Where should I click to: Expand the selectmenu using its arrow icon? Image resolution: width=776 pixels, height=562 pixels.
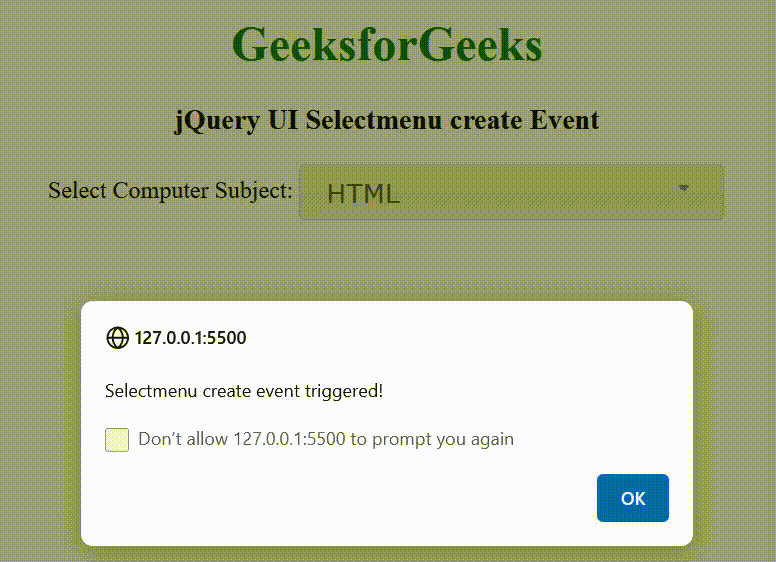coord(684,188)
